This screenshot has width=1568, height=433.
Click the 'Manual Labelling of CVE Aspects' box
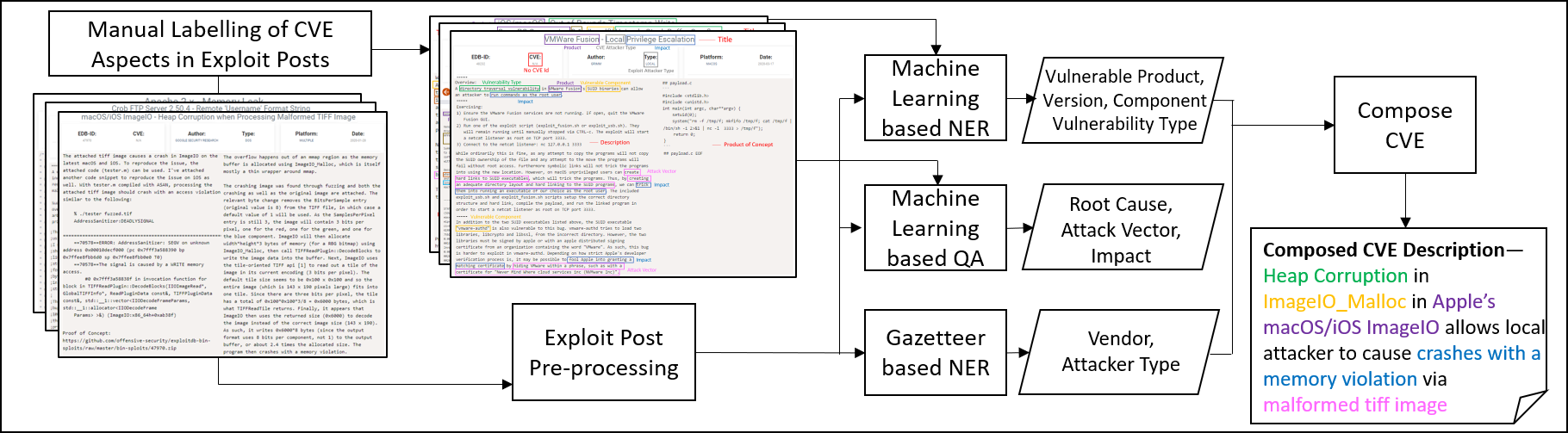click(210, 44)
